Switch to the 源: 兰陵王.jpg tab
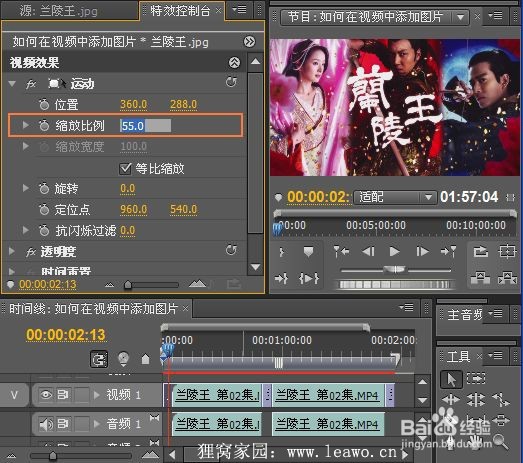Image resolution: width=523 pixels, height=463 pixels. click(x=59, y=11)
